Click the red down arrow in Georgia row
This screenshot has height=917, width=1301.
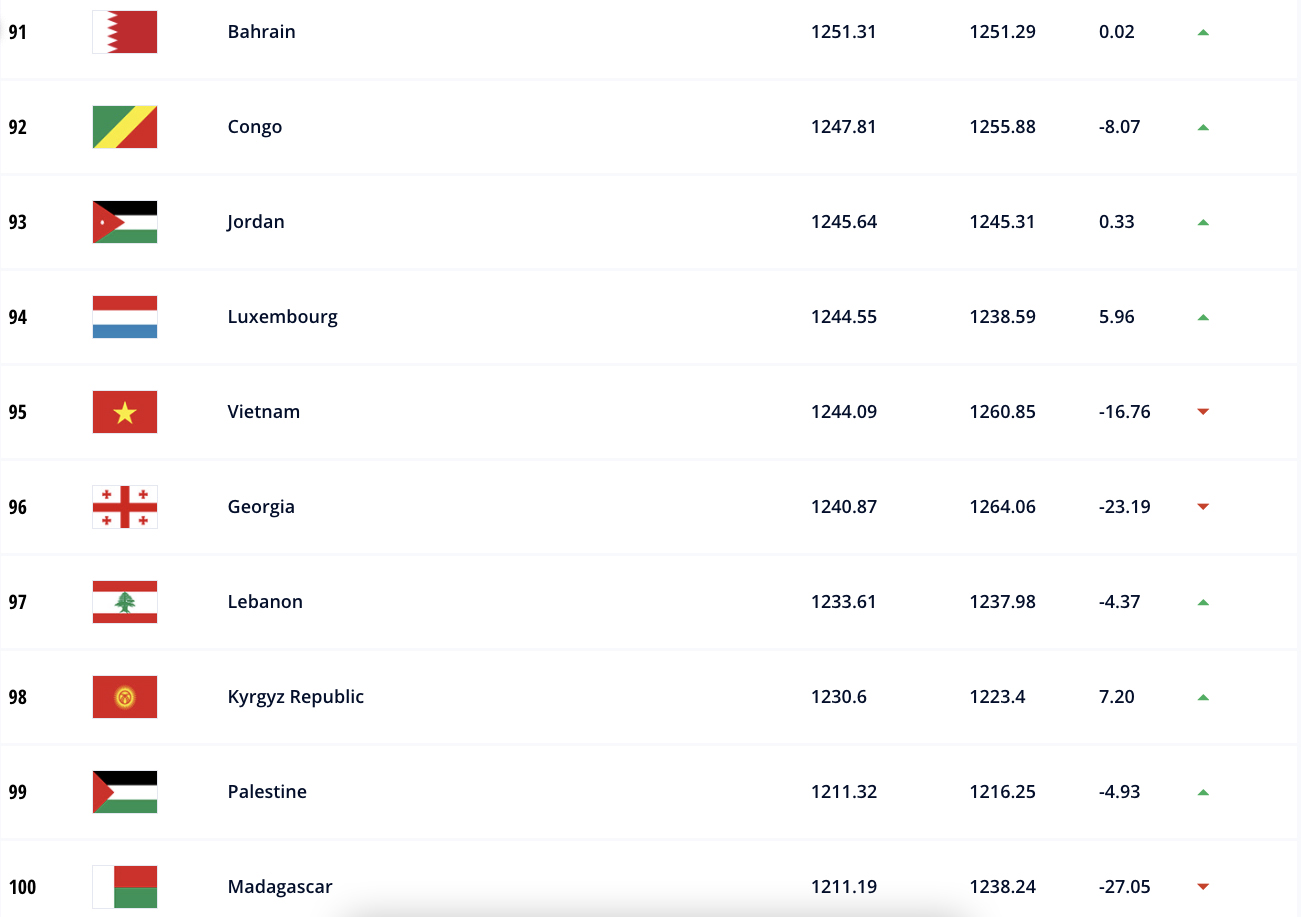pyautogui.click(x=1203, y=507)
